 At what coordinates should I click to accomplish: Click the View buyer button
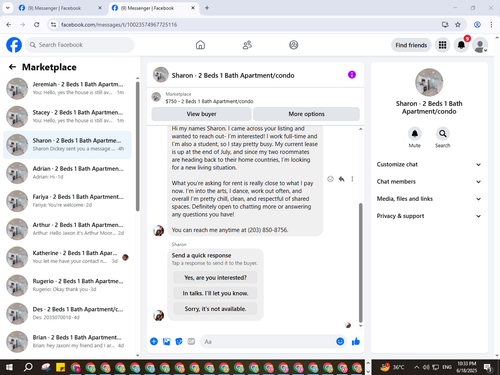pos(201,114)
